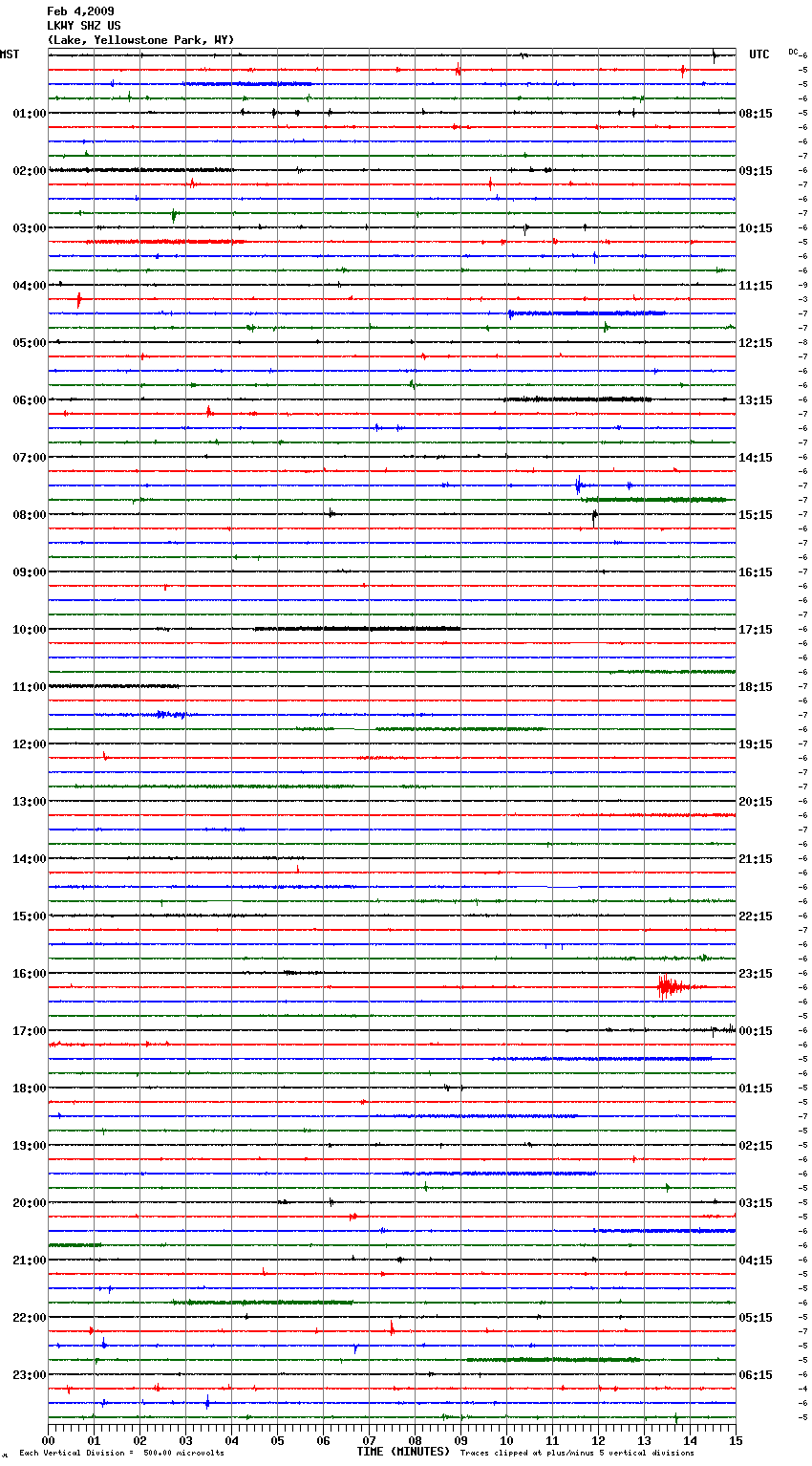Image resolution: width=812 pixels, height=1466 pixels.
Task: Click the DC column label
Action: 793,51
